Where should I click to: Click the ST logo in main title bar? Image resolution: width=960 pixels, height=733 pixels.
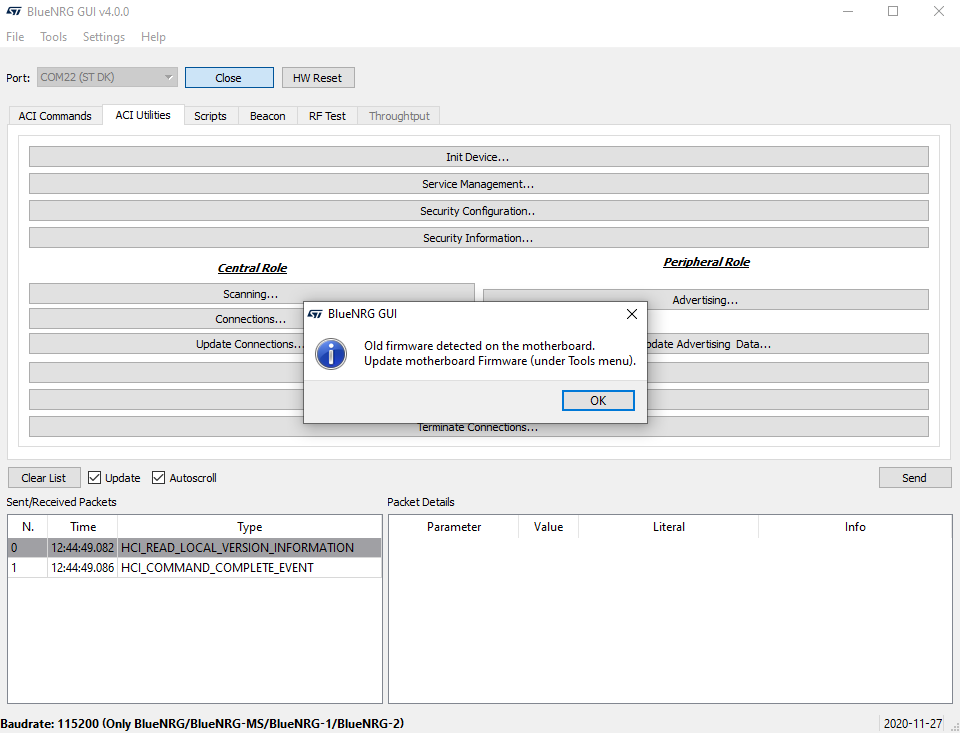pos(13,12)
